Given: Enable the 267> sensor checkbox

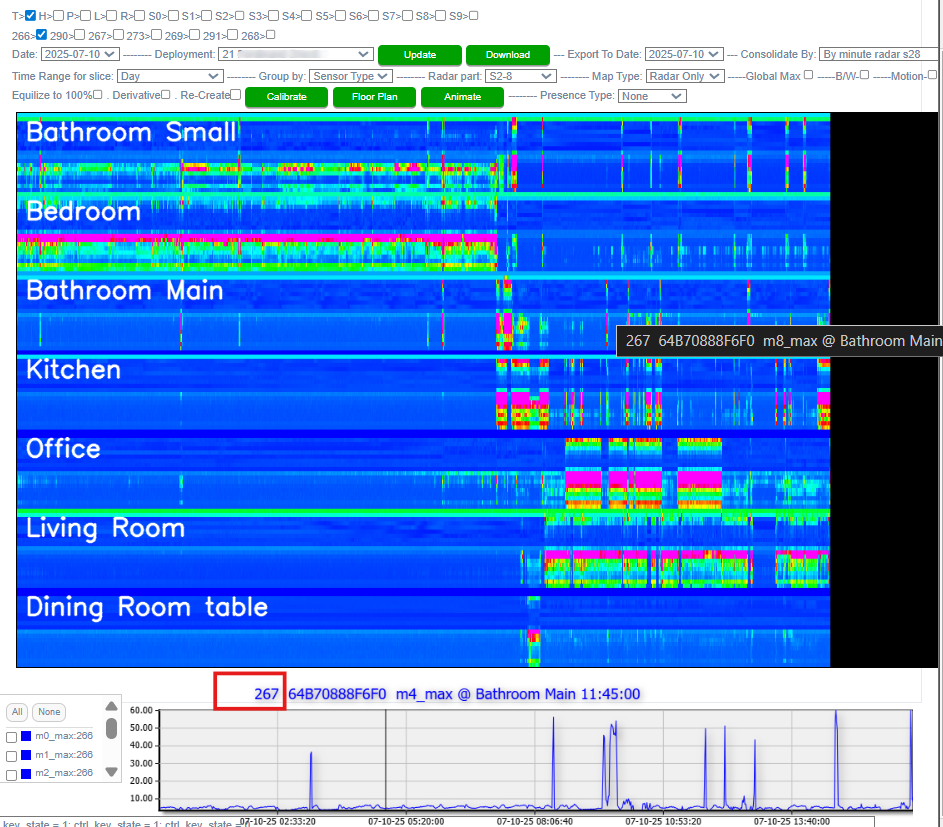Looking at the screenshot, I should click(x=118, y=35).
